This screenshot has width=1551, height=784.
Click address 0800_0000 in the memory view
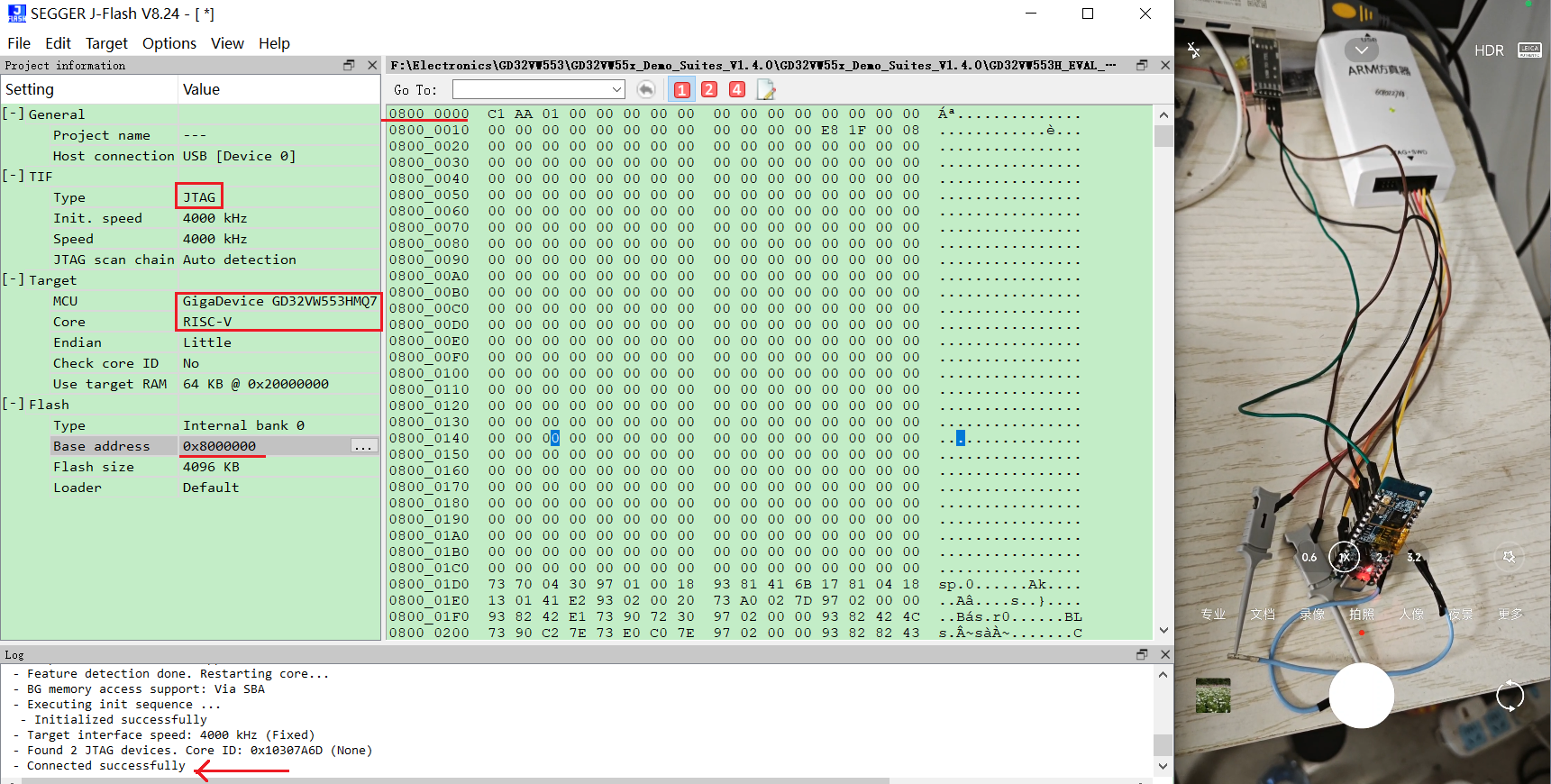[x=429, y=114]
